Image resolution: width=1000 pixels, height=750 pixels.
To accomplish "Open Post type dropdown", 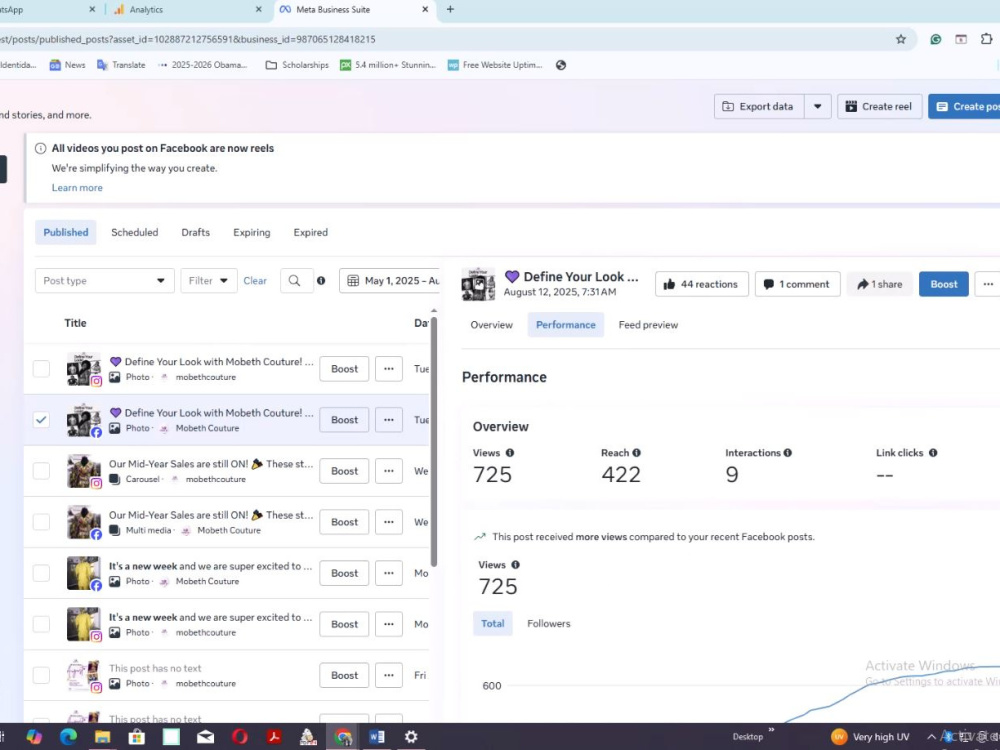I will (x=105, y=281).
